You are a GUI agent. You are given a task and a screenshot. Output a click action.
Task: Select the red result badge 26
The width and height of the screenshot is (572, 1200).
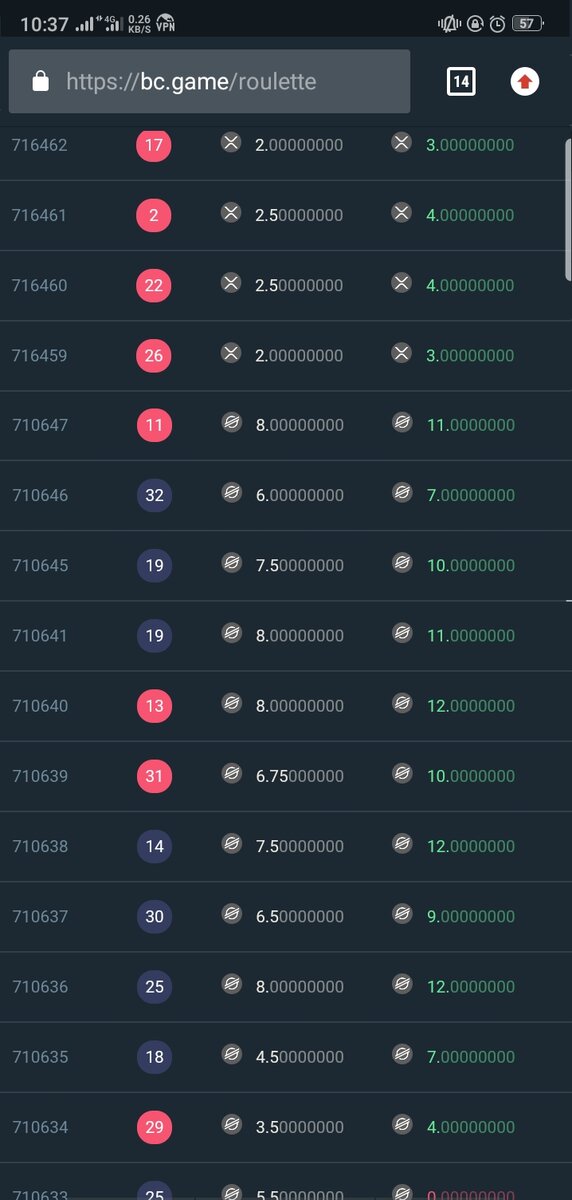click(154, 355)
